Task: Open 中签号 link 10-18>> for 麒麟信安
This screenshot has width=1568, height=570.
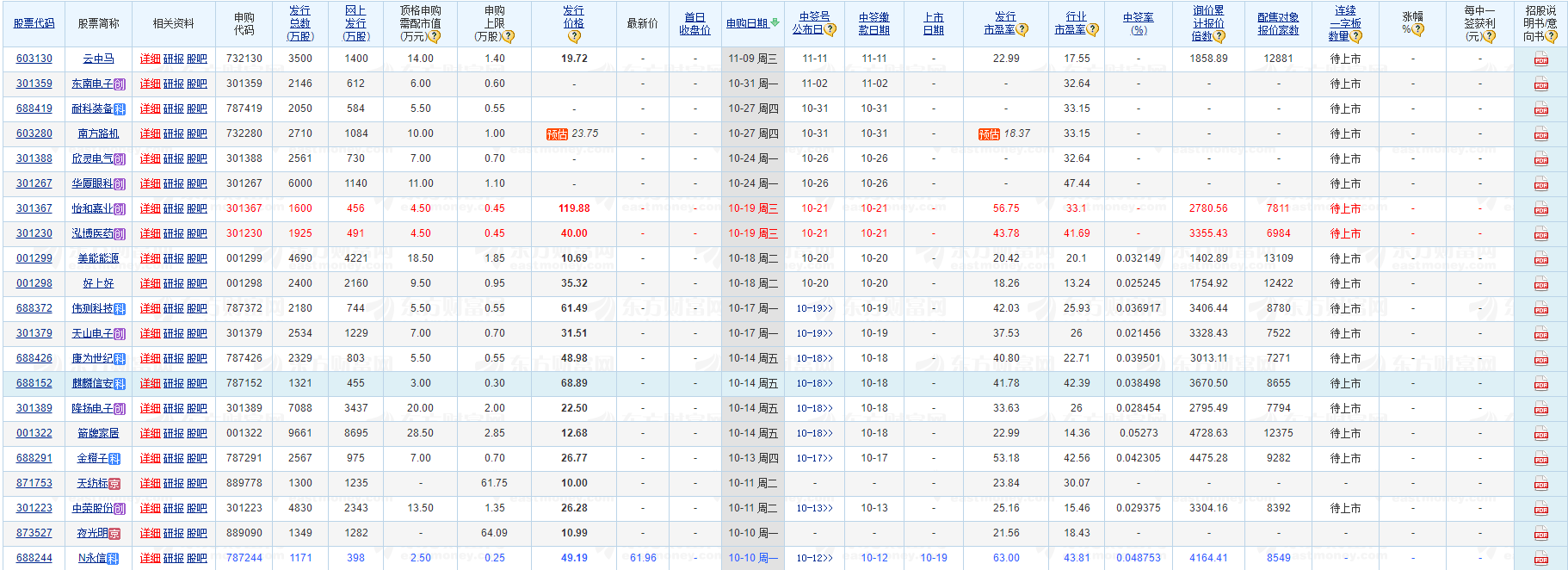Action: tap(814, 383)
